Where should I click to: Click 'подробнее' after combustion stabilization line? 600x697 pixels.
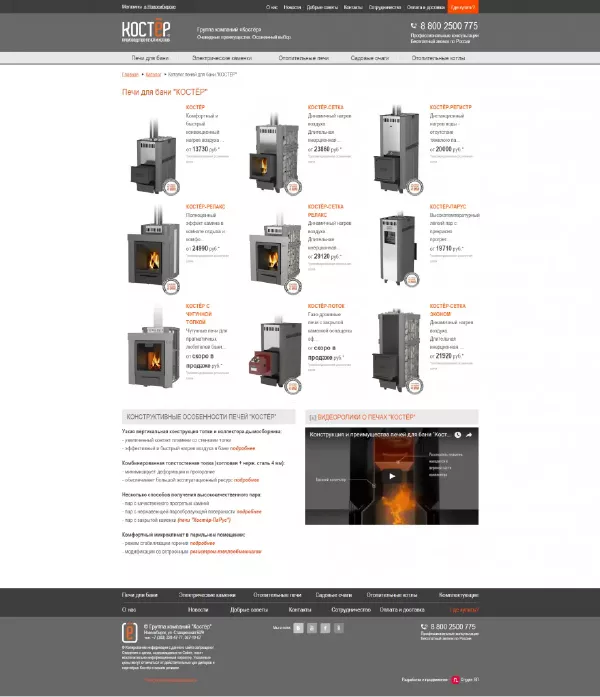(x=202, y=543)
